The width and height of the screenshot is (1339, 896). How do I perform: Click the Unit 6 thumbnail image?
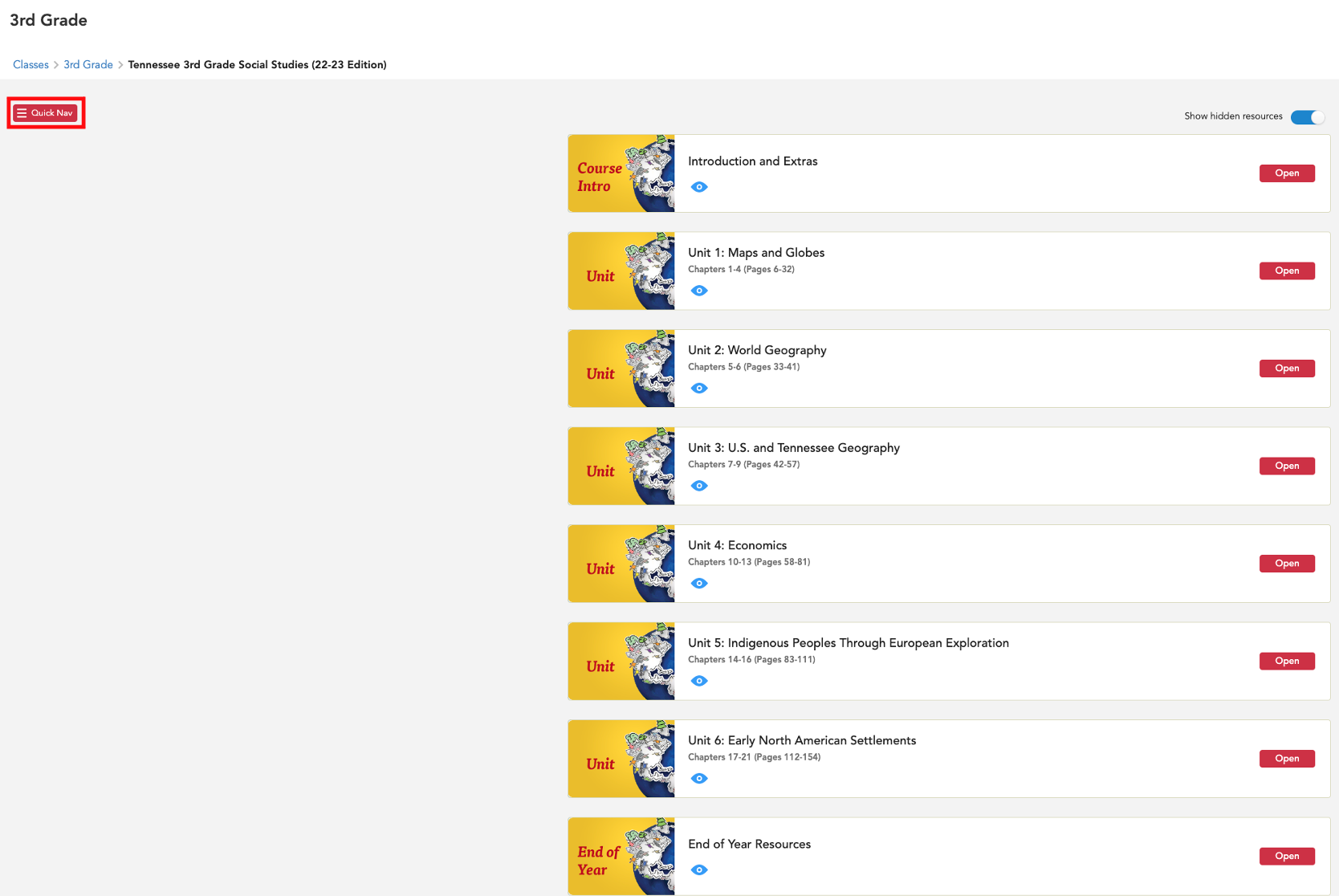(621, 759)
